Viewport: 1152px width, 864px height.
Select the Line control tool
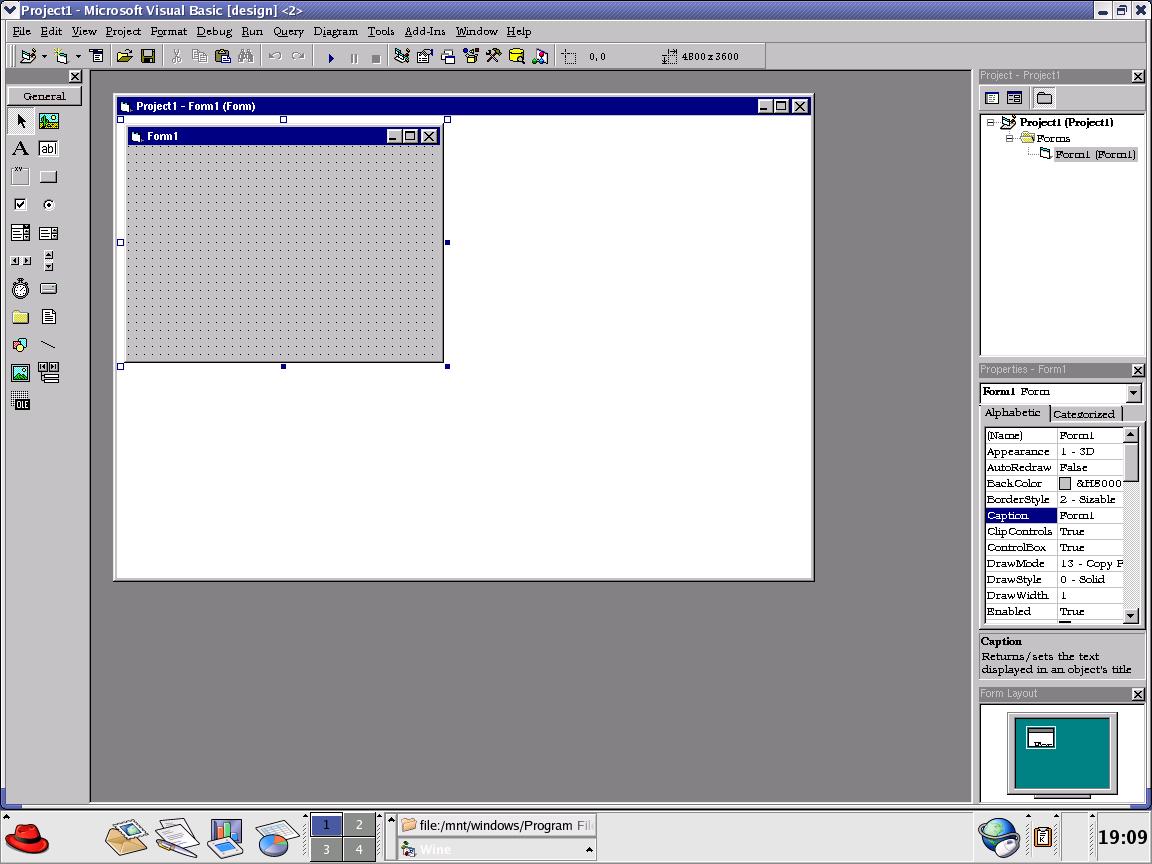(x=48, y=345)
